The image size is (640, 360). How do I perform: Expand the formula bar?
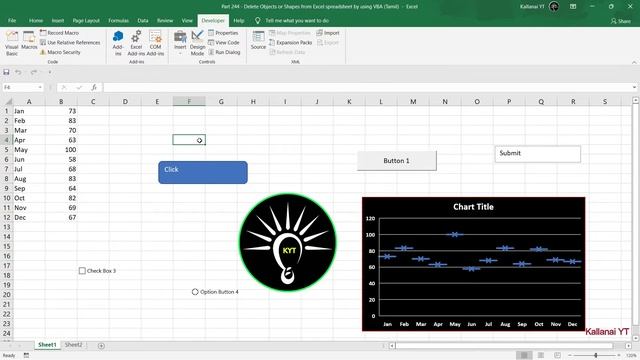(x=634, y=87)
